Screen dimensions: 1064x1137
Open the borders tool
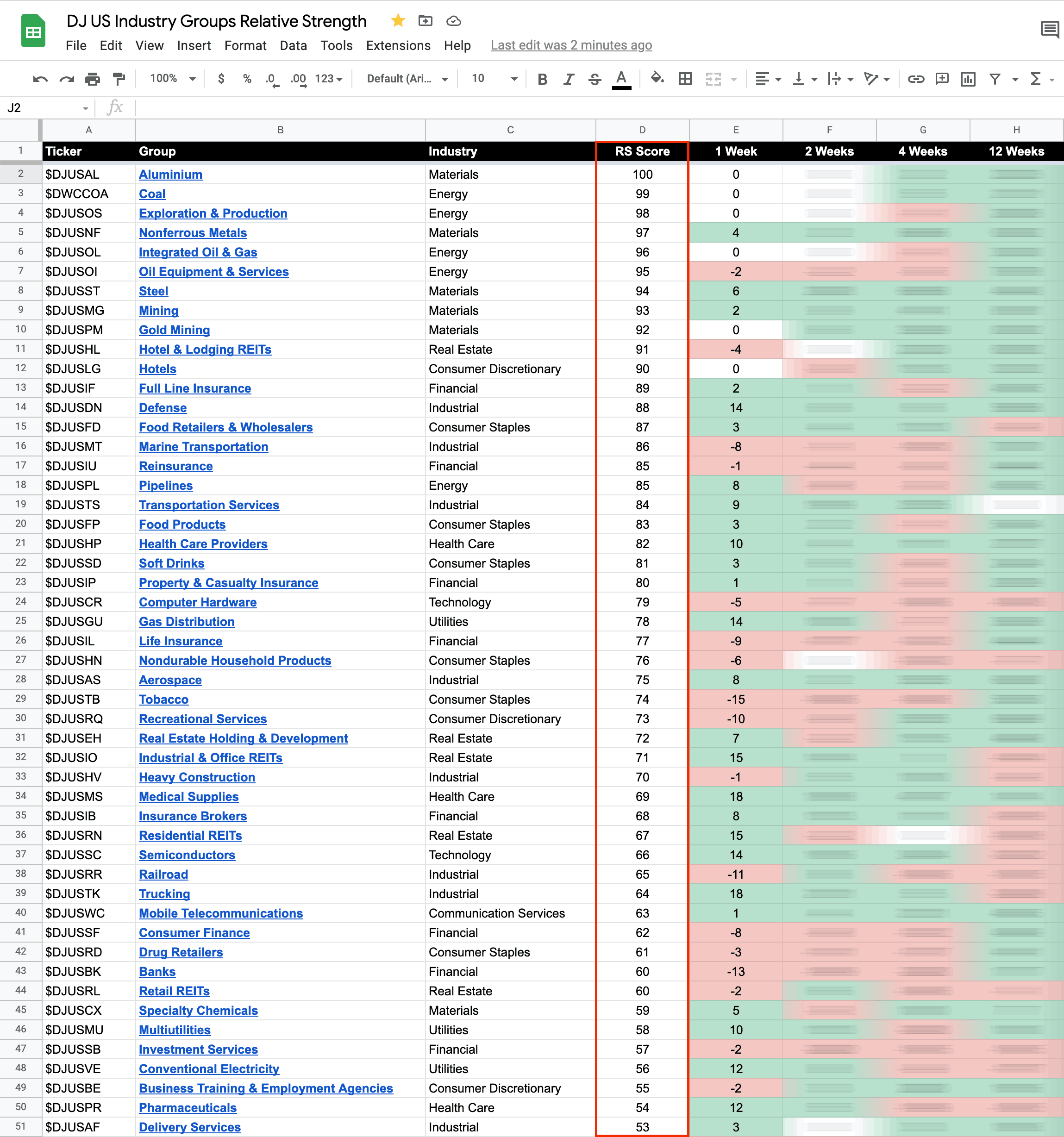coord(685,79)
